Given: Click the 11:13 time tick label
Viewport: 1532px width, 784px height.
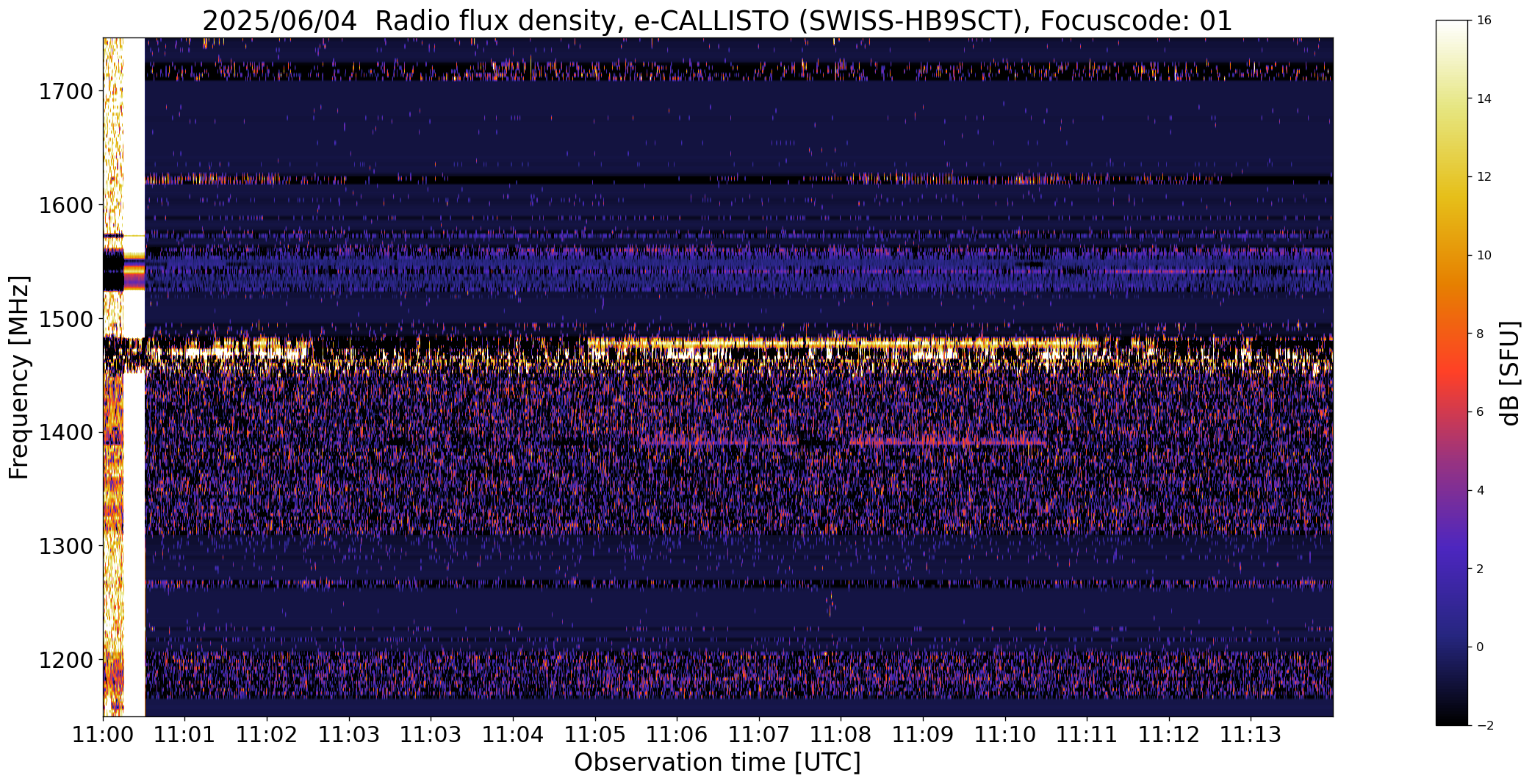Looking at the screenshot, I should (1251, 735).
